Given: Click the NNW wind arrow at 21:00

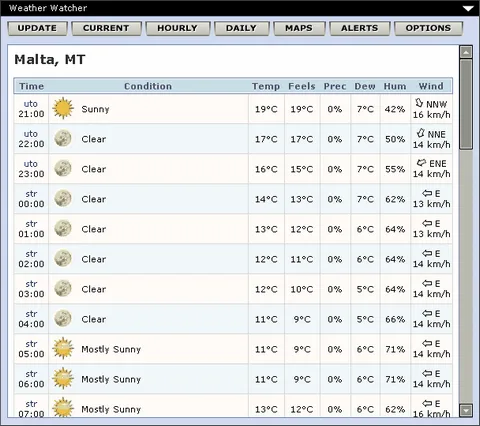Looking at the screenshot, I should point(419,103).
